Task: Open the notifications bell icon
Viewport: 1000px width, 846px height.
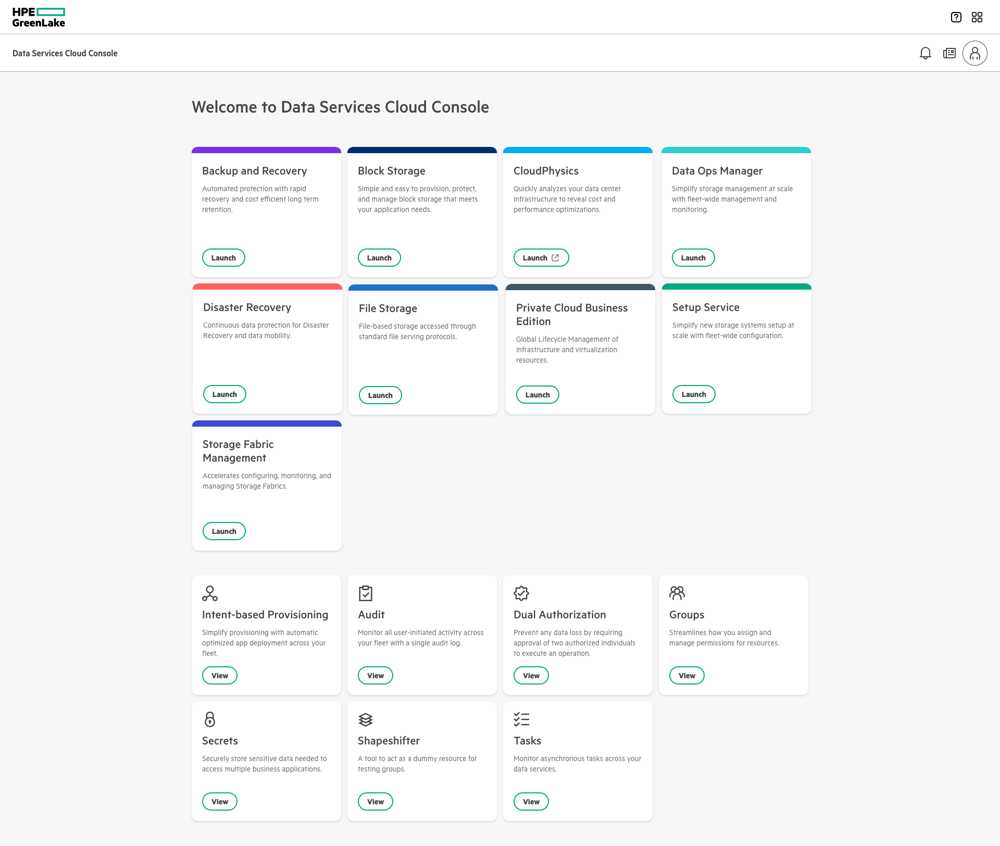Action: [x=925, y=54]
